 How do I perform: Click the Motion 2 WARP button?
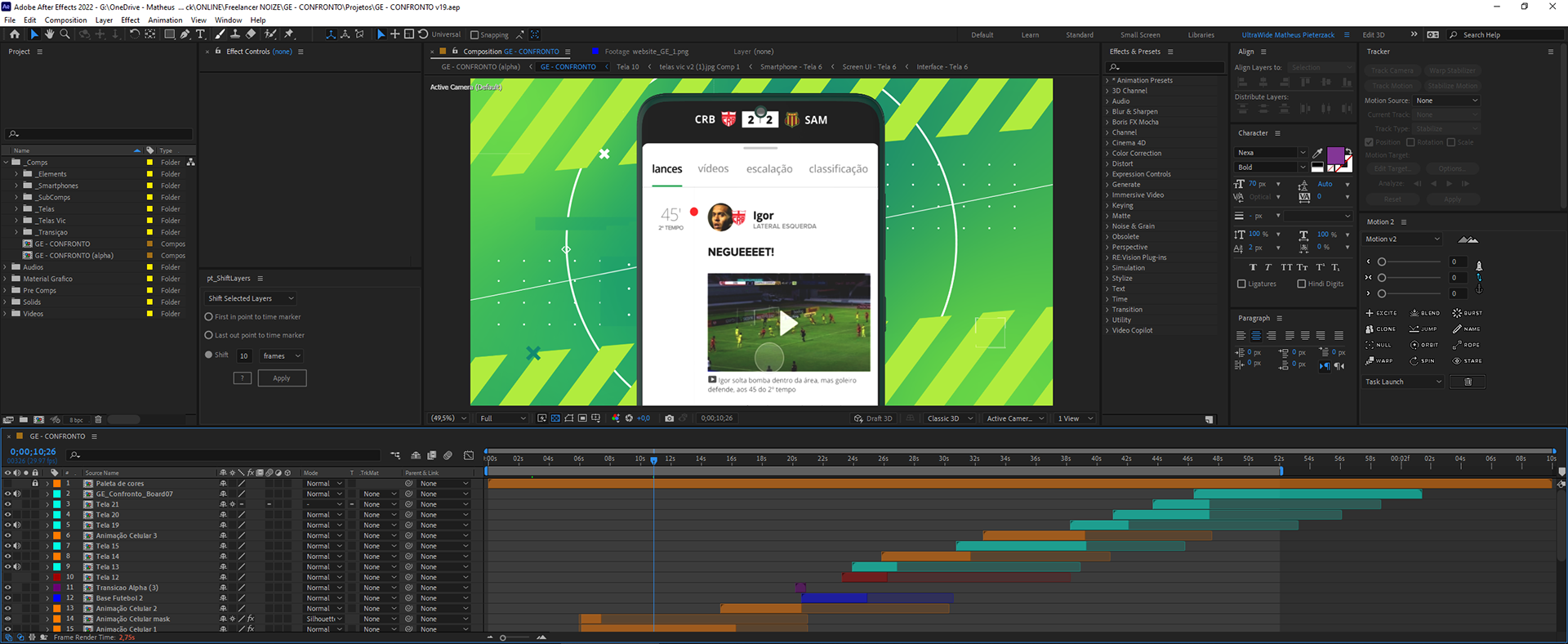tap(1379, 360)
